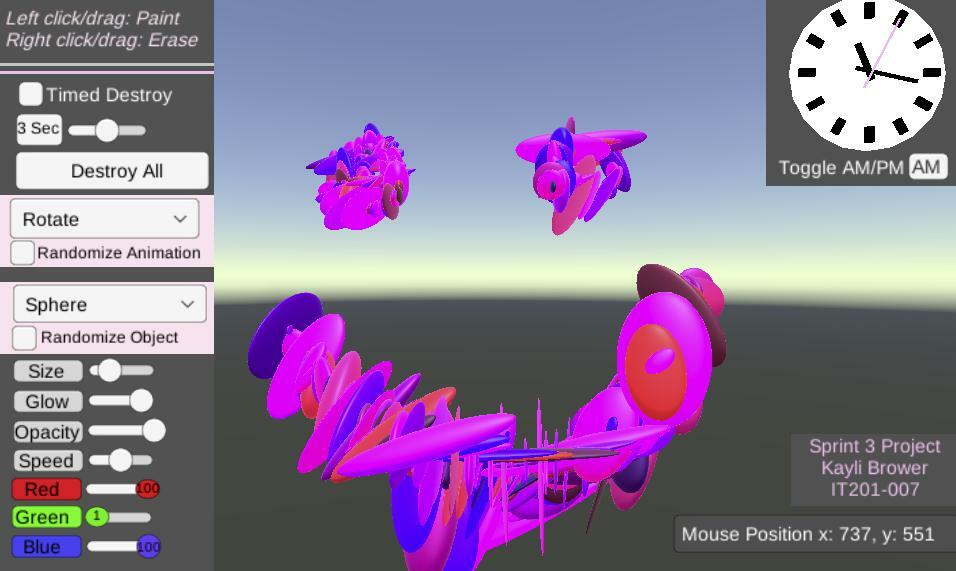This screenshot has height=571, width=956.
Task: Click the Blue slider handle showing 100
Action: 148,547
